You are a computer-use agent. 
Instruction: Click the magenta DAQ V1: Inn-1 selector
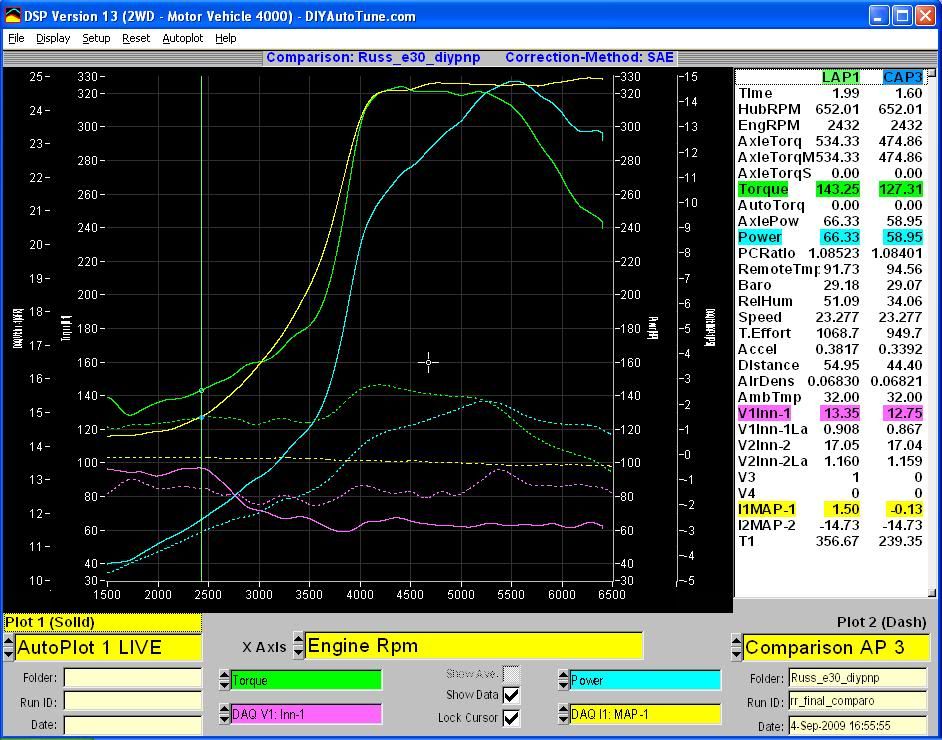pos(306,714)
